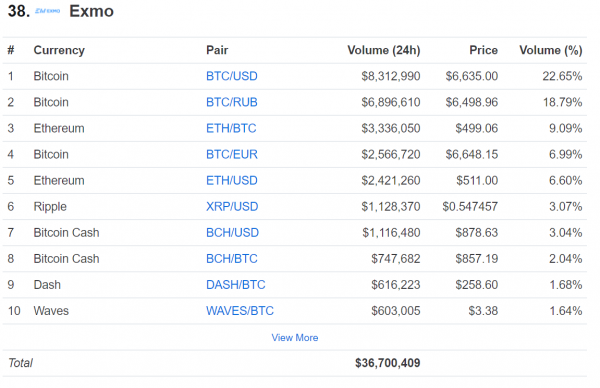
Task: Select the total volume $36,700,409 value
Action: (x=388, y=363)
